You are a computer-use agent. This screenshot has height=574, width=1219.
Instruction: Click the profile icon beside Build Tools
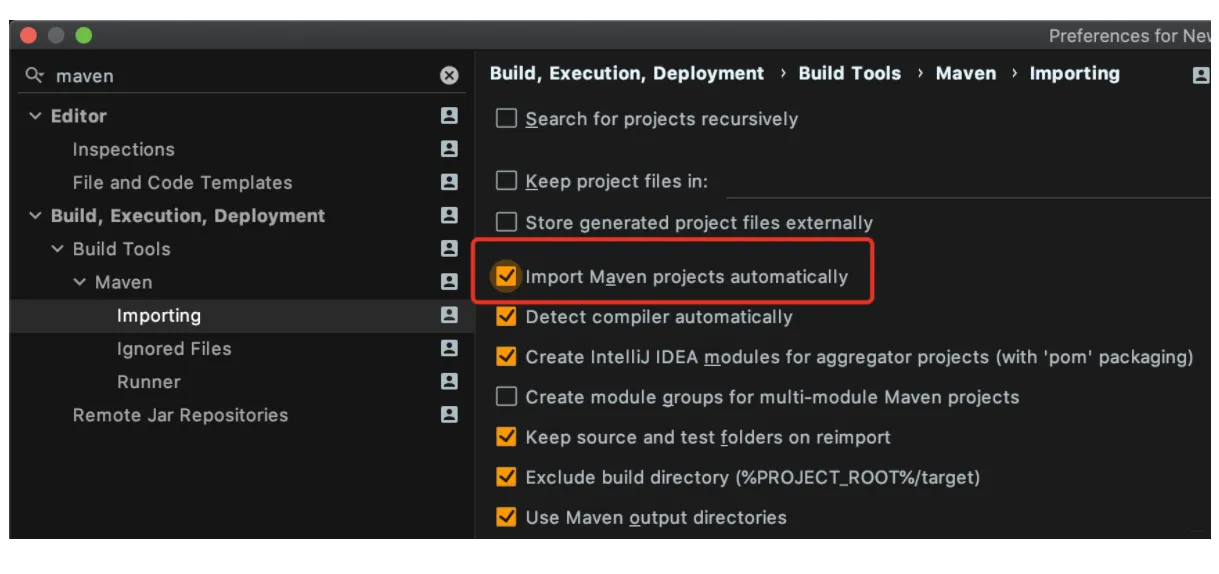pos(449,248)
